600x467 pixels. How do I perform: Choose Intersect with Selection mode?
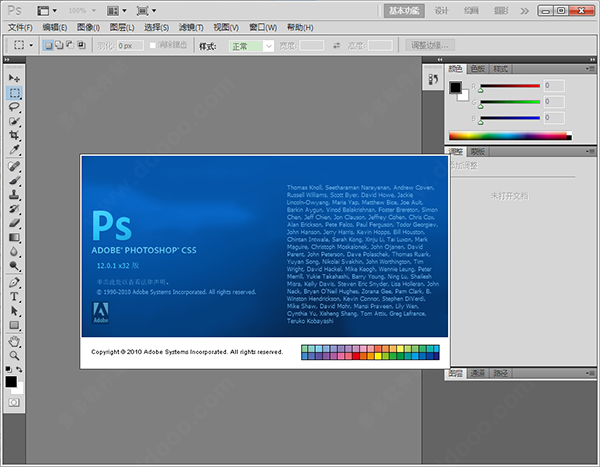click(81, 45)
